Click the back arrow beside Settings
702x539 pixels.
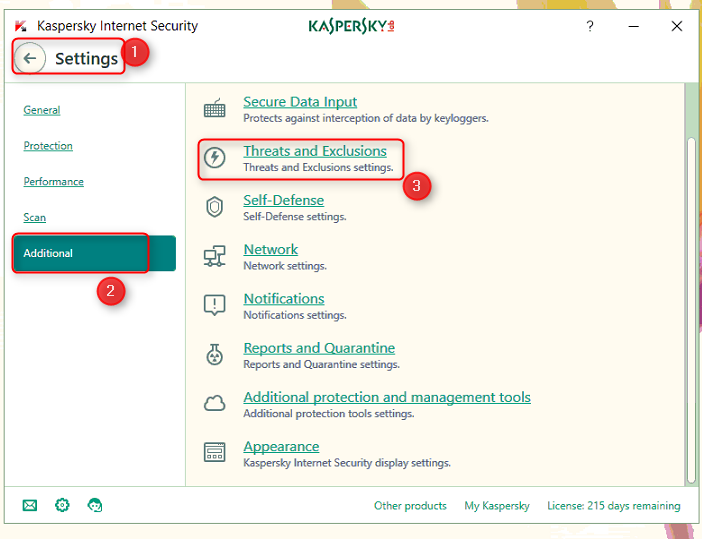coord(30,58)
